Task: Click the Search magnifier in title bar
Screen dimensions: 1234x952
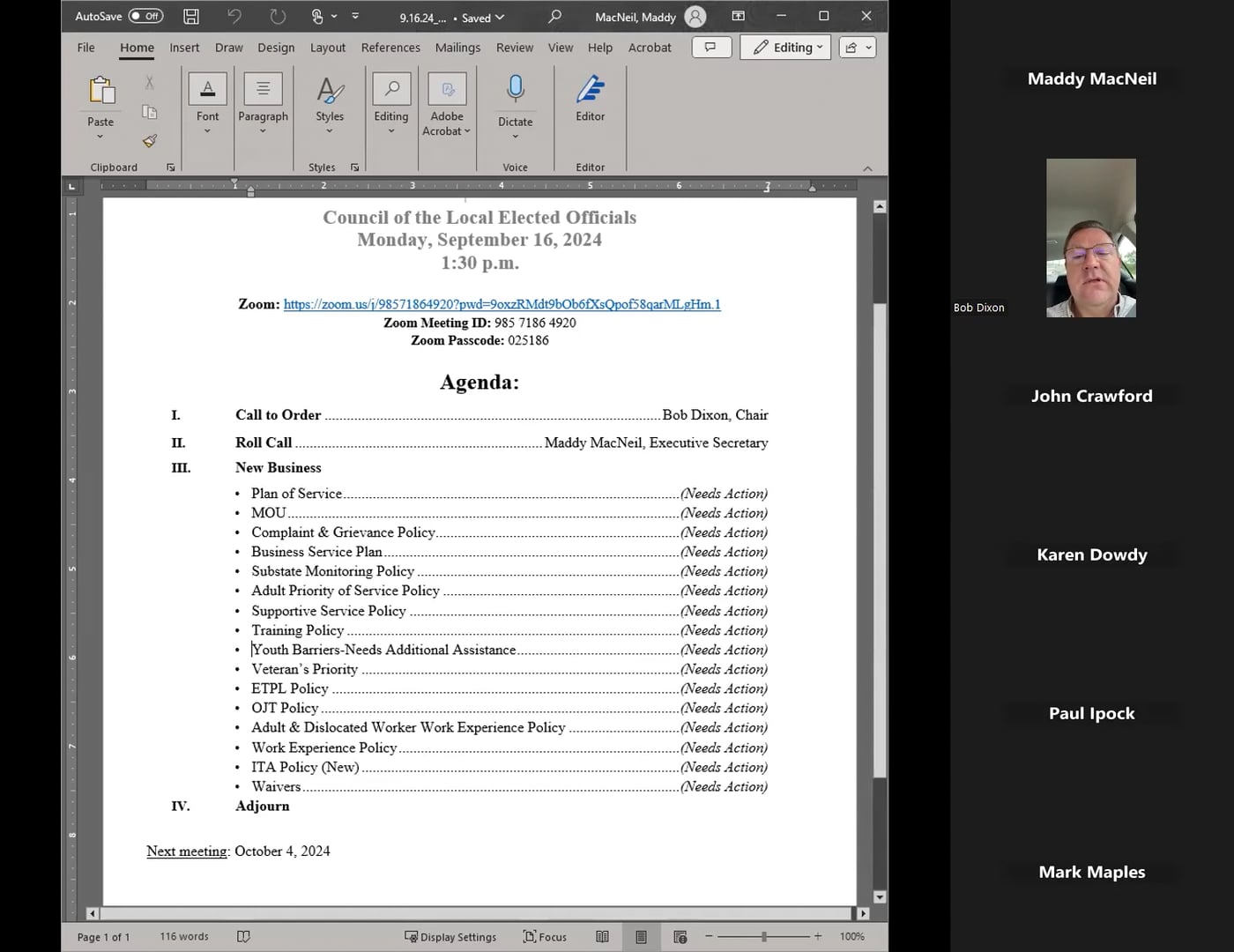Action: (554, 17)
